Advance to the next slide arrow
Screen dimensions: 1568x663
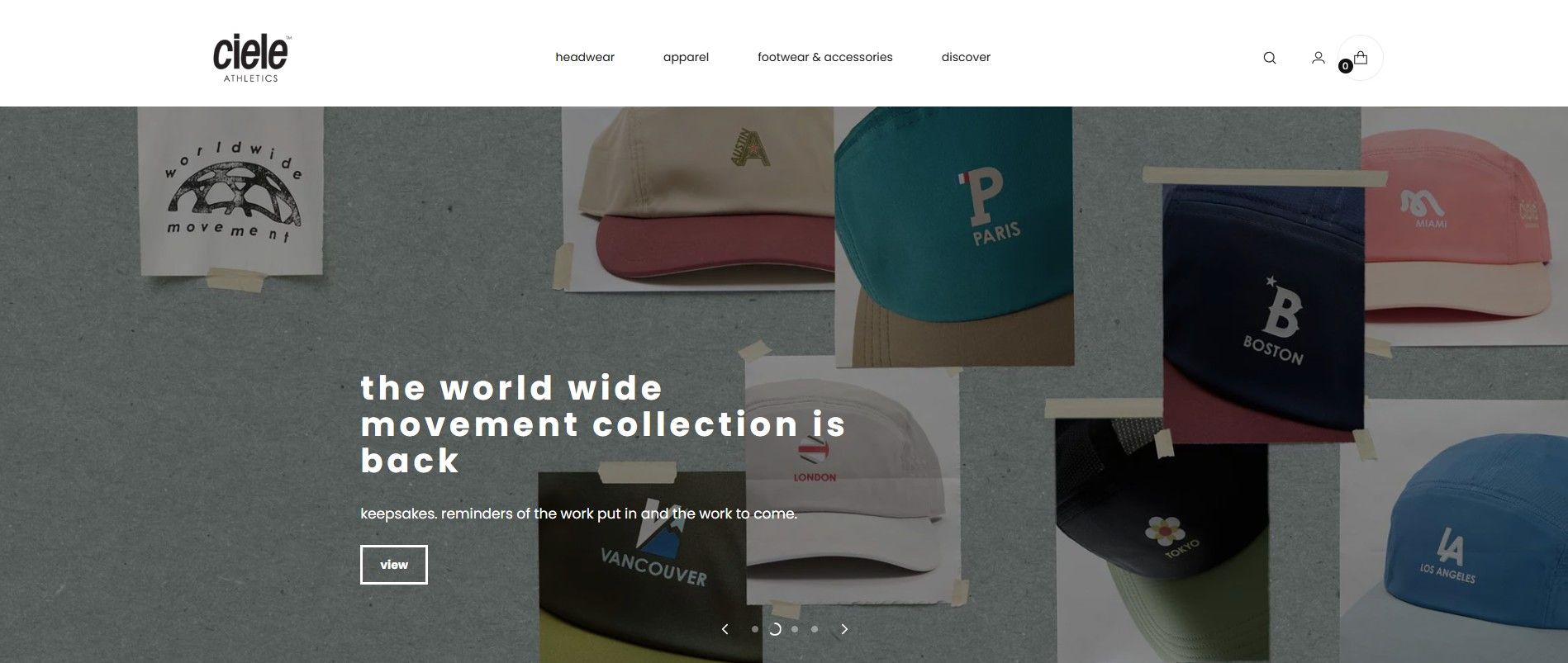coord(844,629)
